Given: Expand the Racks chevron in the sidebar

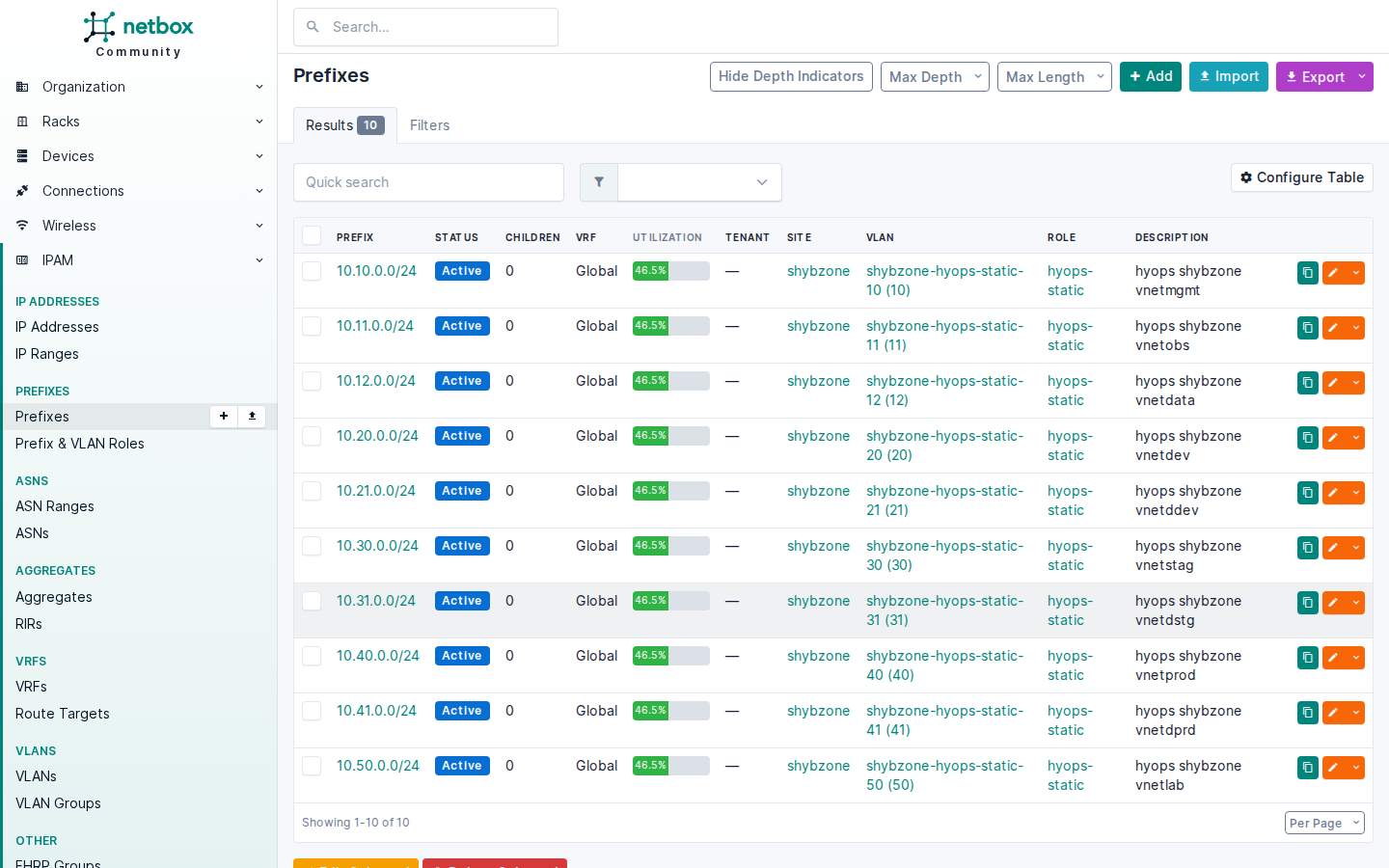Looking at the screenshot, I should coord(259,122).
